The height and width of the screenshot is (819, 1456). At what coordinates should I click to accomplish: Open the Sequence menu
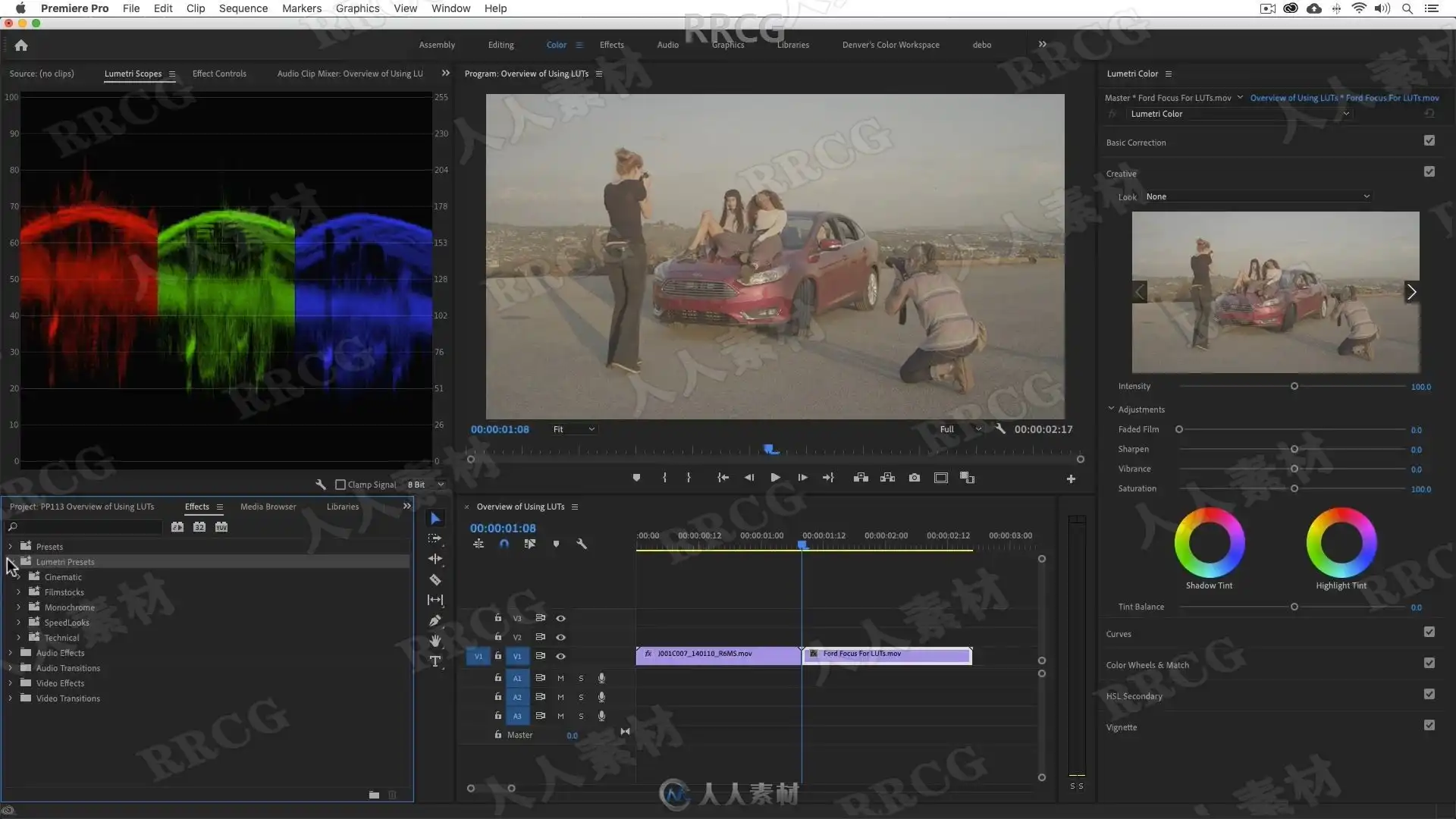(243, 8)
